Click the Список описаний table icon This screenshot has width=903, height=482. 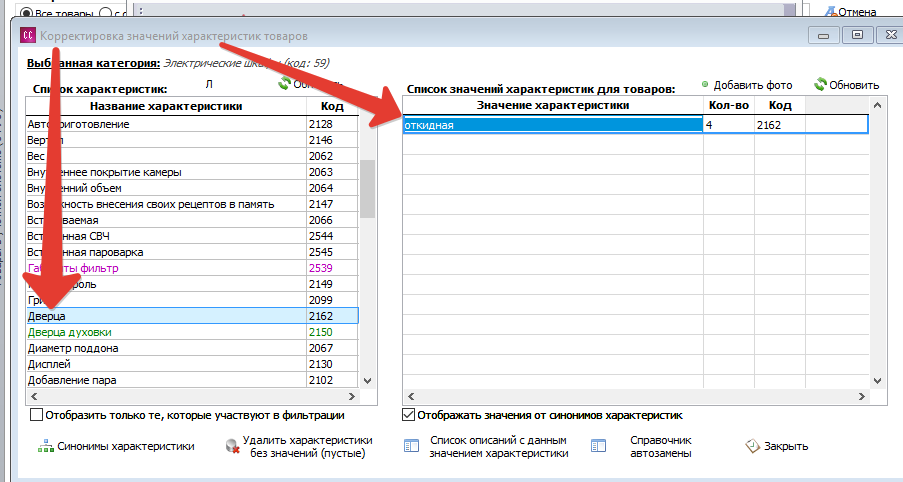(x=411, y=446)
